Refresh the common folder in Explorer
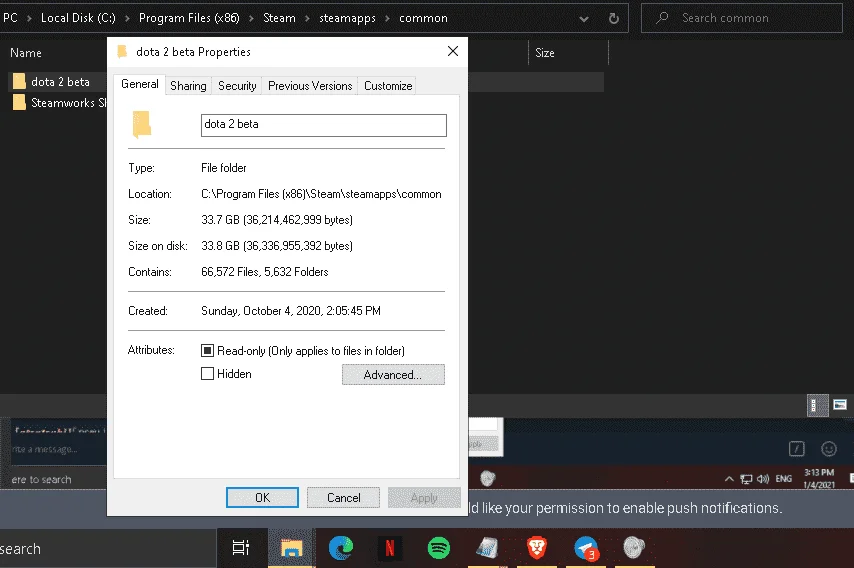Image resolution: width=854 pixels, height=568 pixels. coord(614,19)
